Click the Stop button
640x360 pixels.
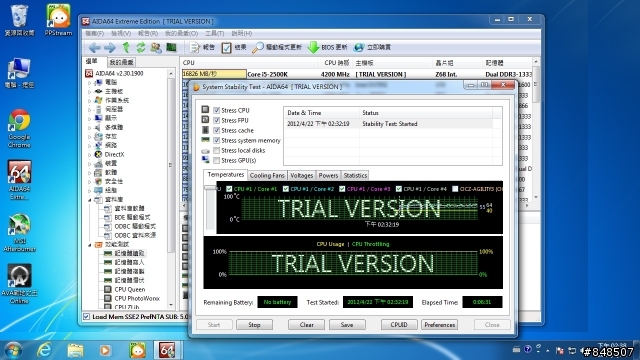(254, 324)
